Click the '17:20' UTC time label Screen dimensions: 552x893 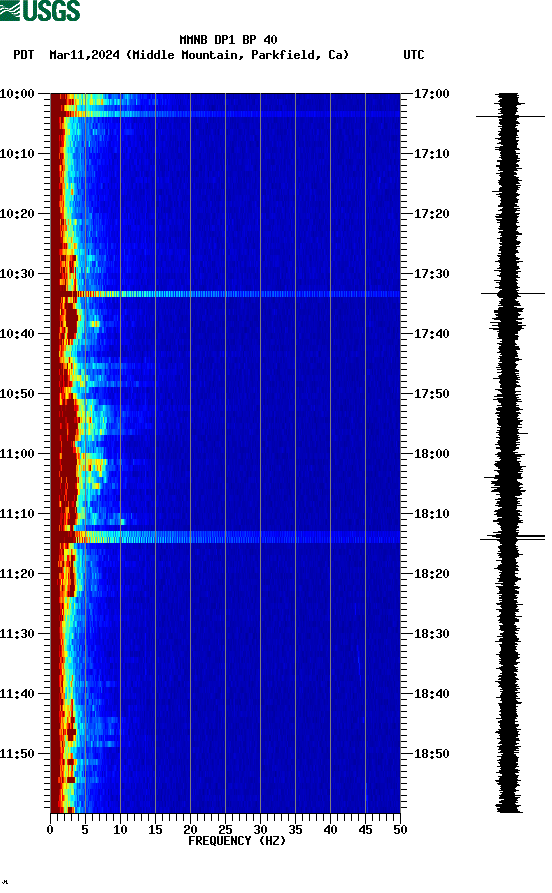pyautogui.click(x=432, y=214)
